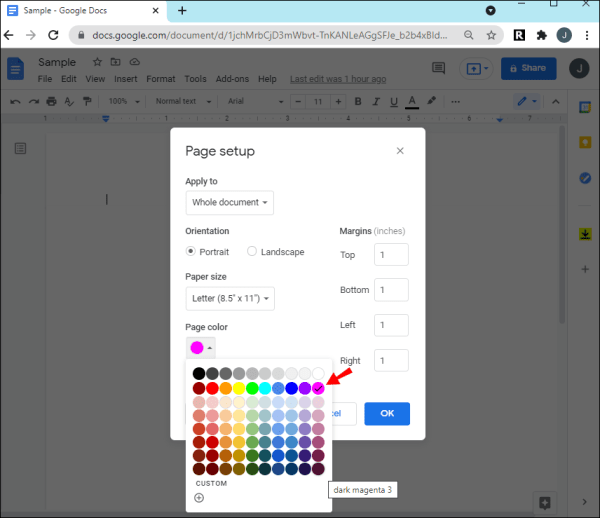
Task: Decrease the font size with minus
Action: 298,102
